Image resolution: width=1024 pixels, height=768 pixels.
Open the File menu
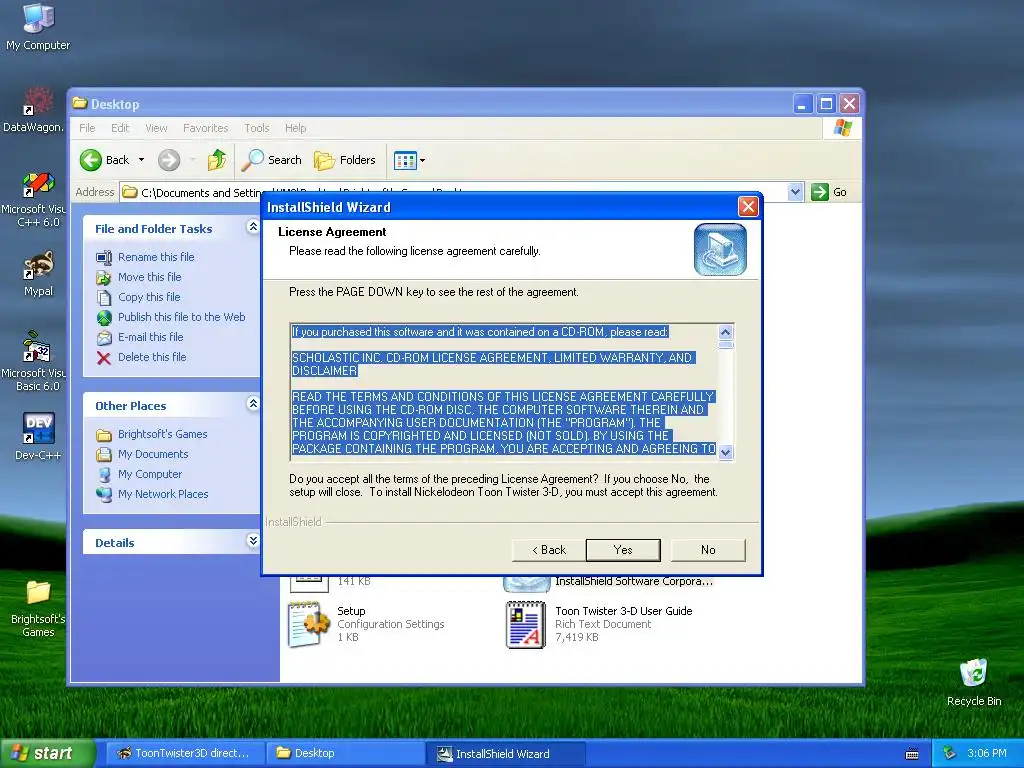pos(87,128)
